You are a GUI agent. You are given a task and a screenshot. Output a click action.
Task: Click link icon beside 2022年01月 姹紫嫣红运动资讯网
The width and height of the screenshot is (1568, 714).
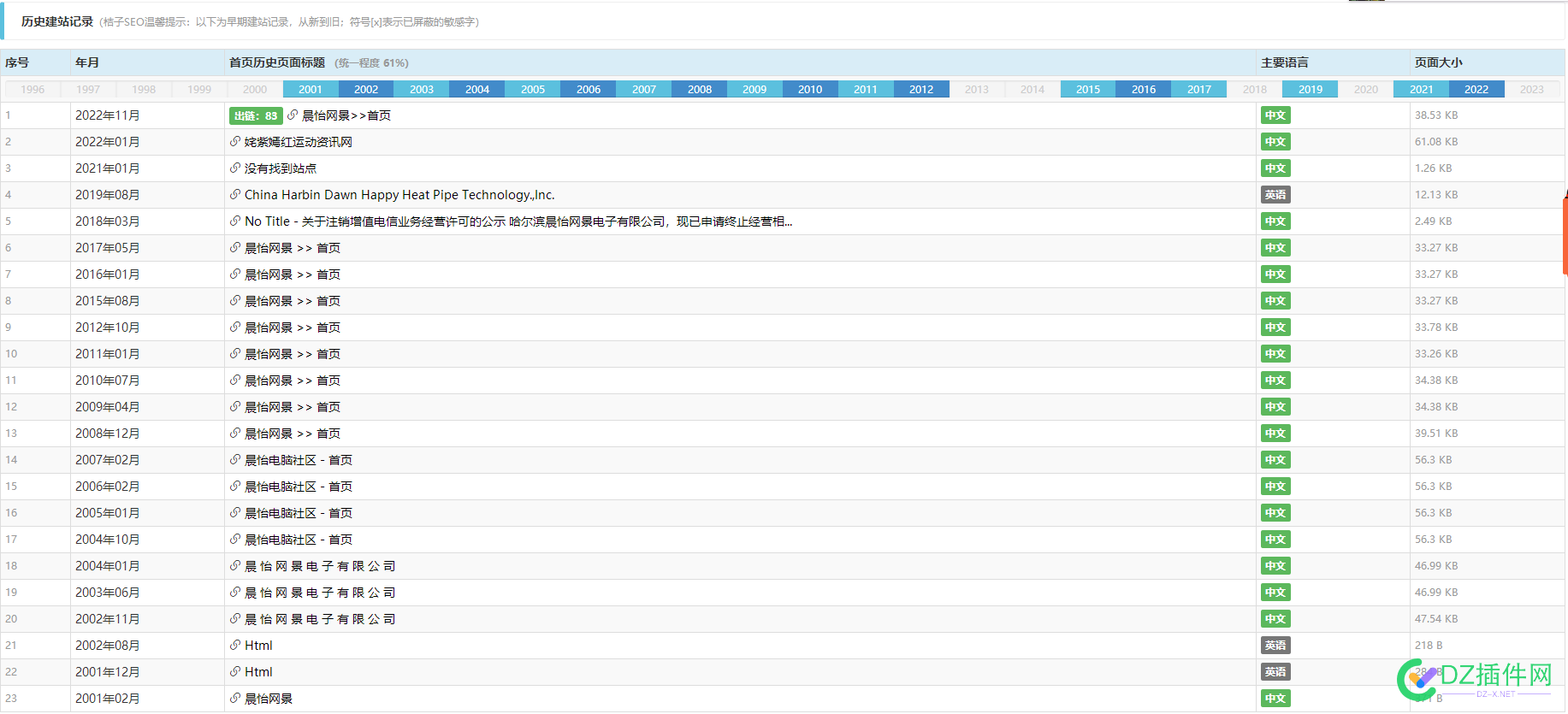[x=235, y=141]
